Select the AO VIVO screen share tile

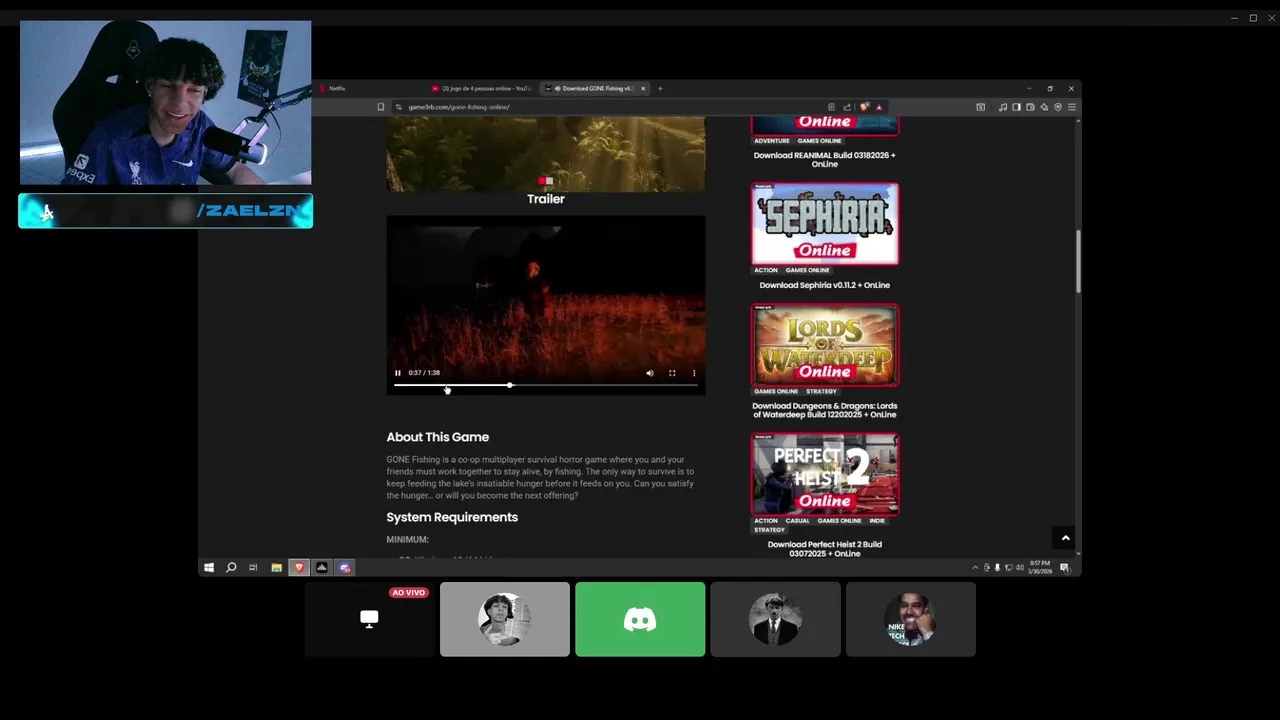click(x=369, y=620)
